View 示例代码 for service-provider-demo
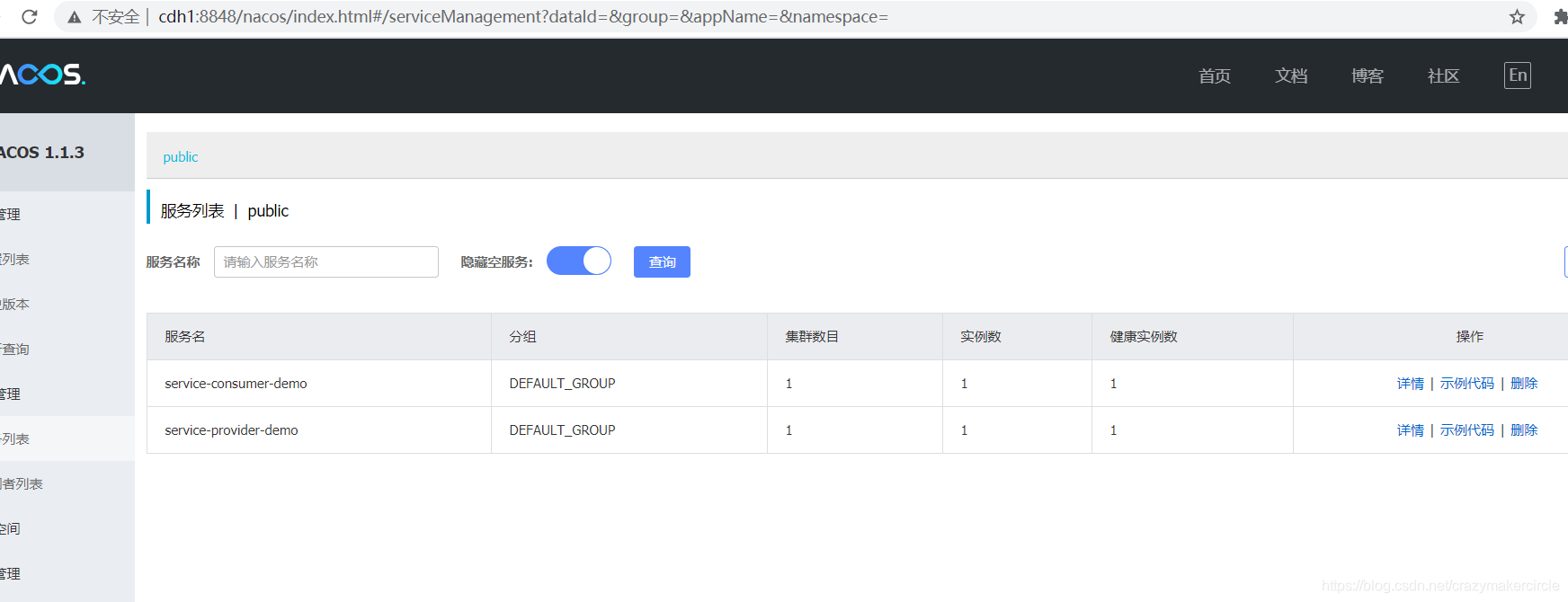This screenshot has height=602, width=1568. pyautogui.click(x=1466, y=430)
